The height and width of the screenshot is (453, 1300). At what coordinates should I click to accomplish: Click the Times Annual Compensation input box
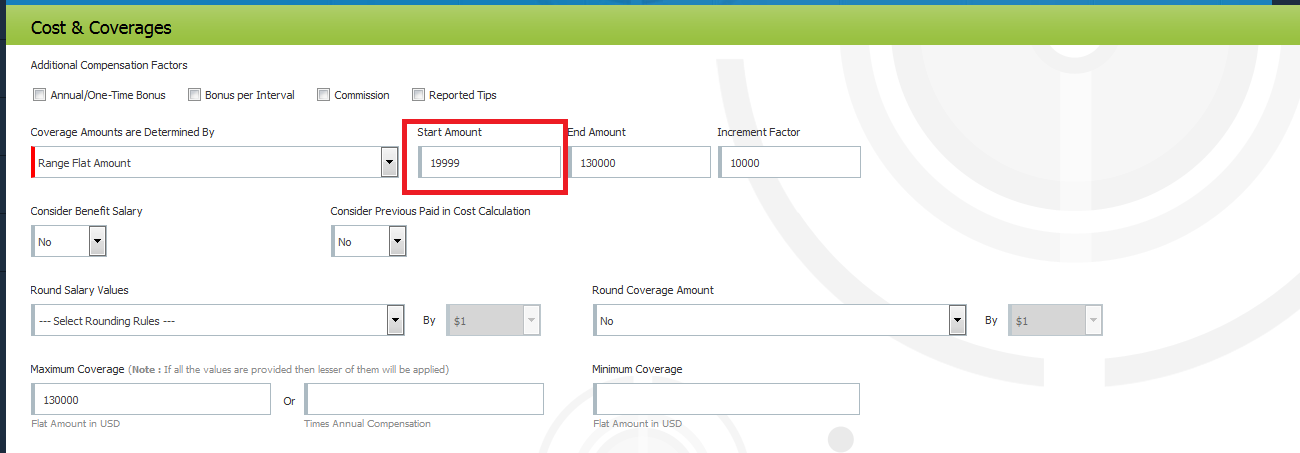tap(424, 399)
